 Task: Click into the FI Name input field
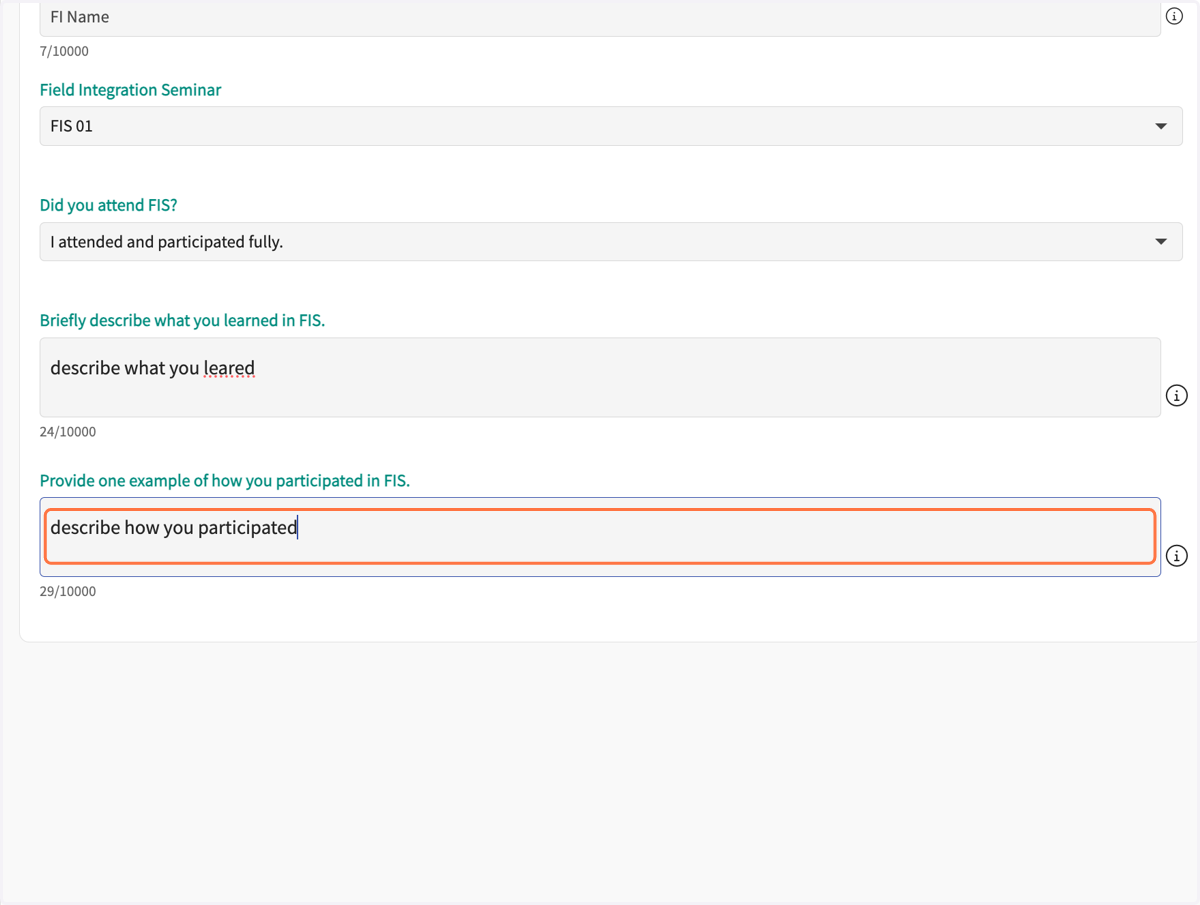(600, 18)
